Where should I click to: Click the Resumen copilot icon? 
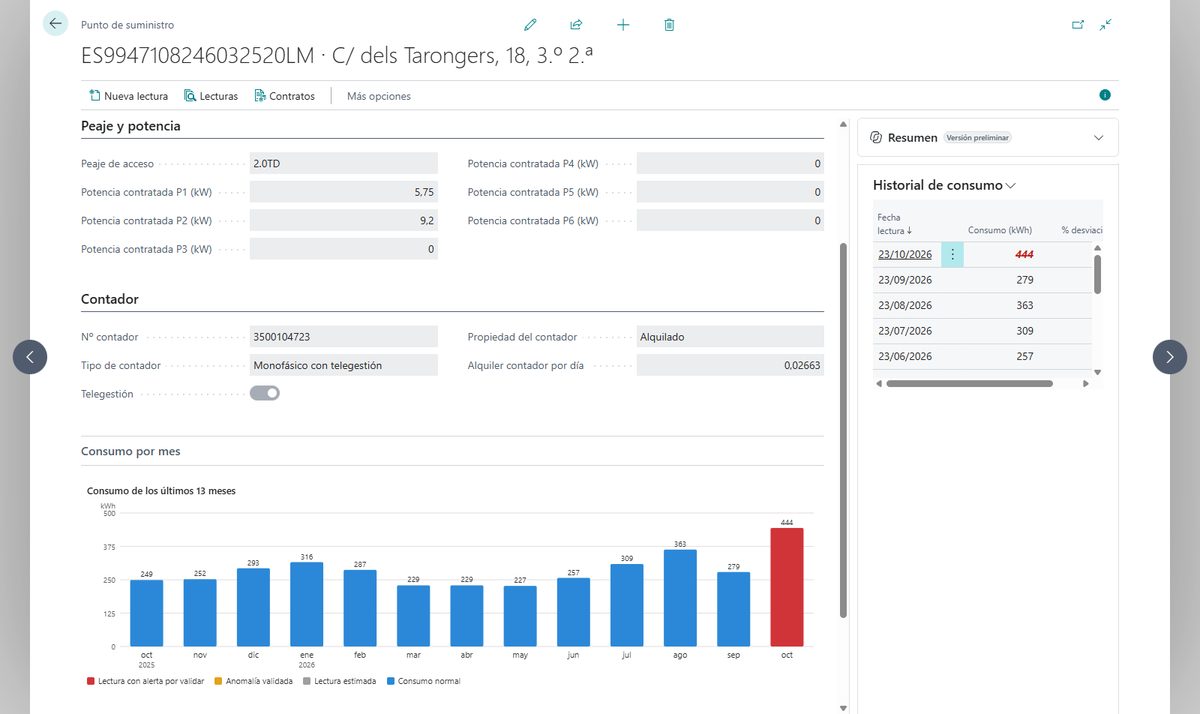876,137
